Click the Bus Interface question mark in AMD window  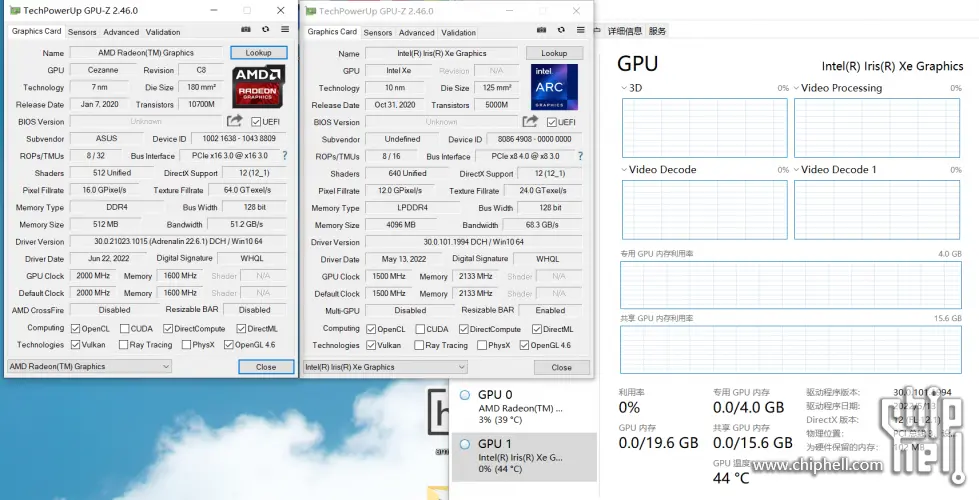pyautogui.click(x=284, y=156)
